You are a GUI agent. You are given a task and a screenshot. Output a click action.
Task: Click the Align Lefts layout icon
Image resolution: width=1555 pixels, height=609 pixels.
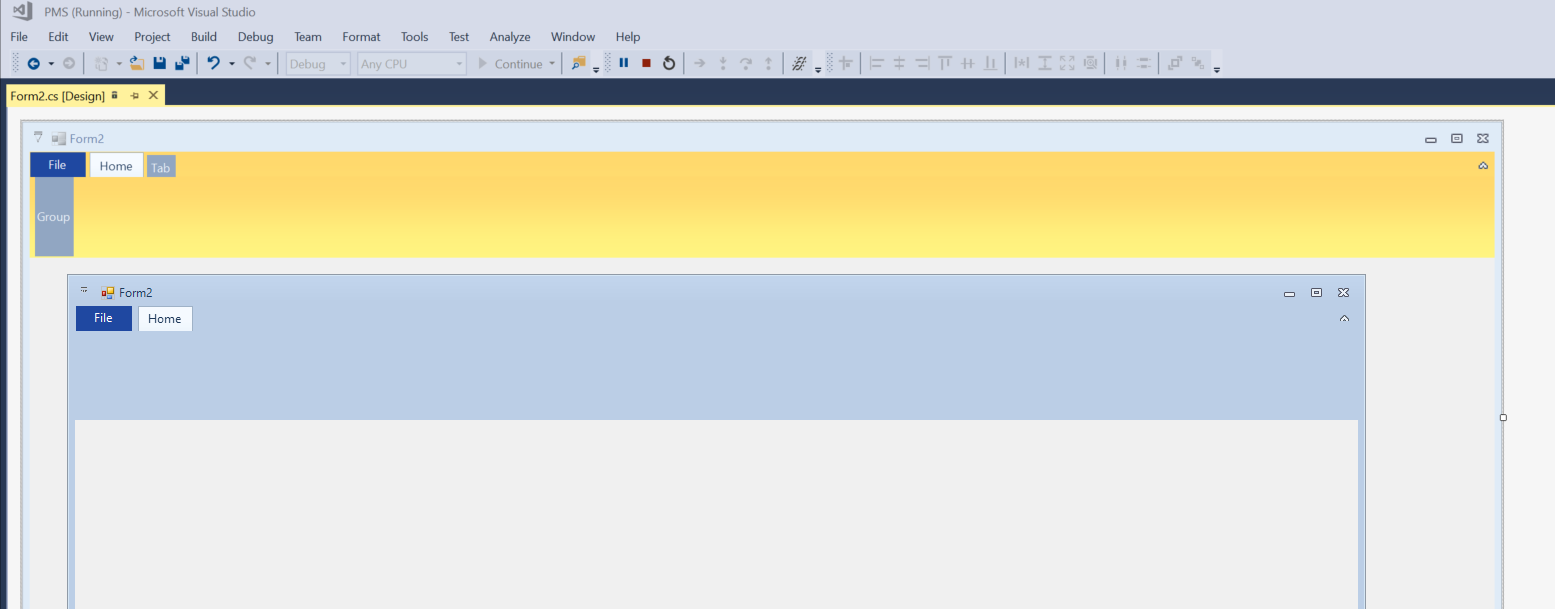click(x=877, y=63)
